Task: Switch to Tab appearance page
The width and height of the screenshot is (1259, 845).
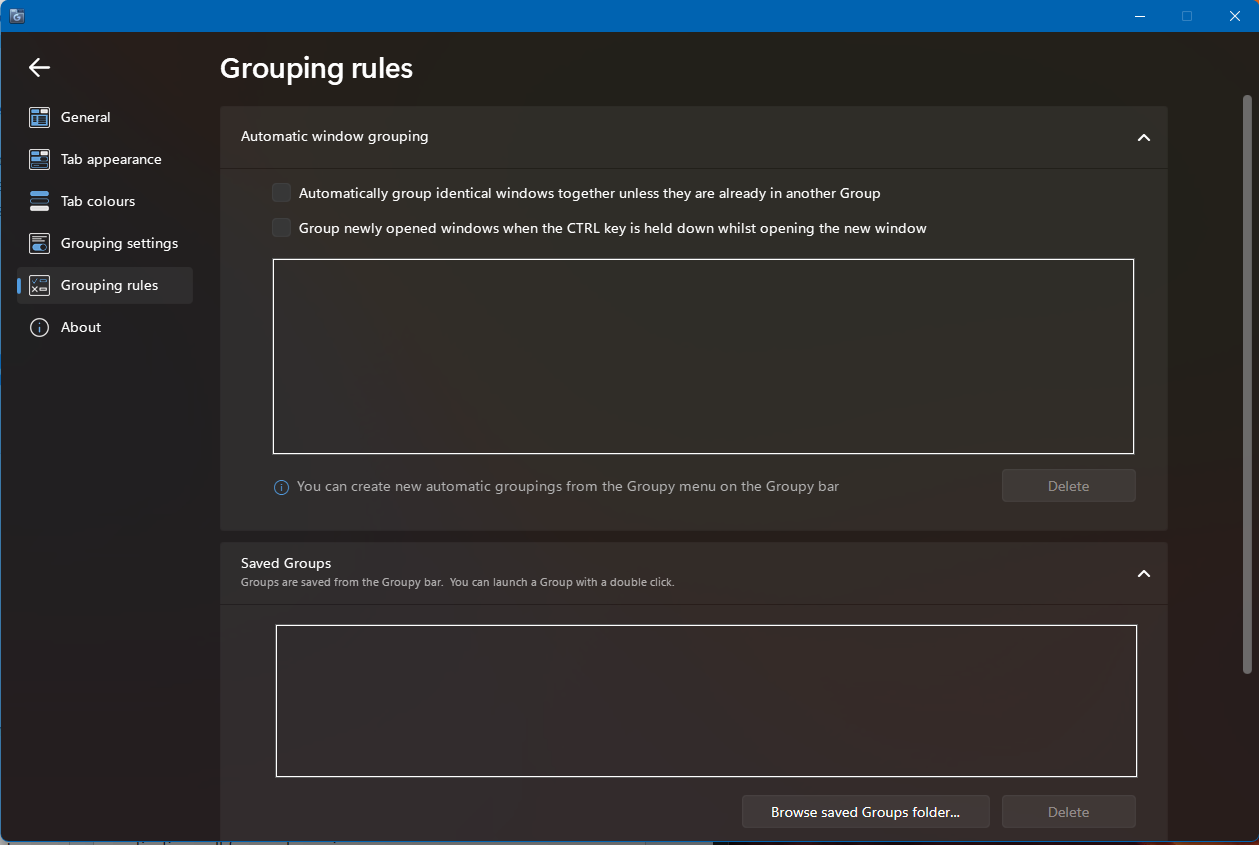Action: point(105,159)
